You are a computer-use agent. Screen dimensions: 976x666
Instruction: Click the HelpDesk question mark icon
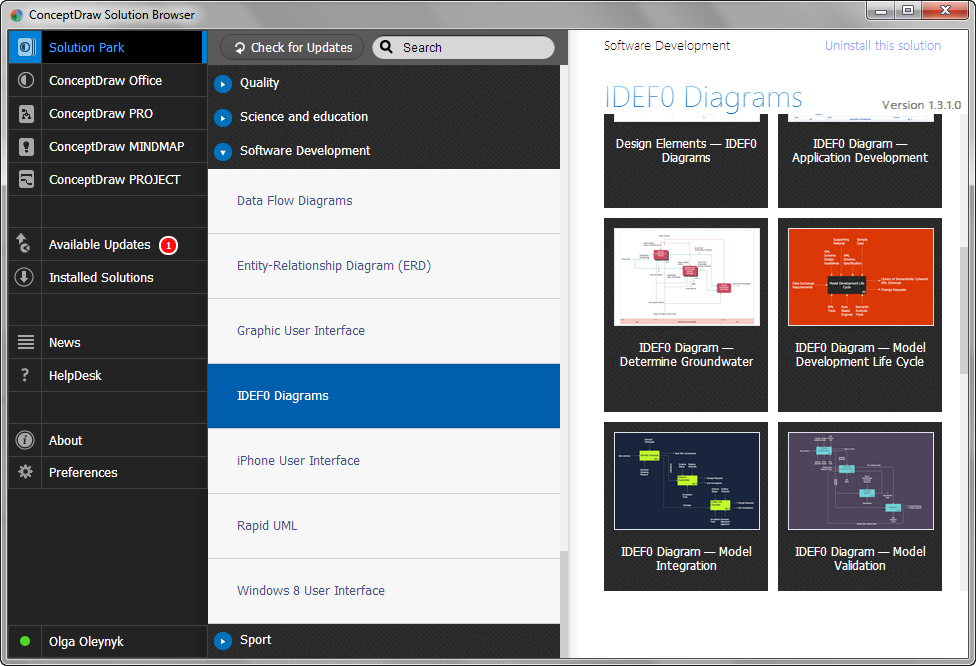(x=25, y=375)
